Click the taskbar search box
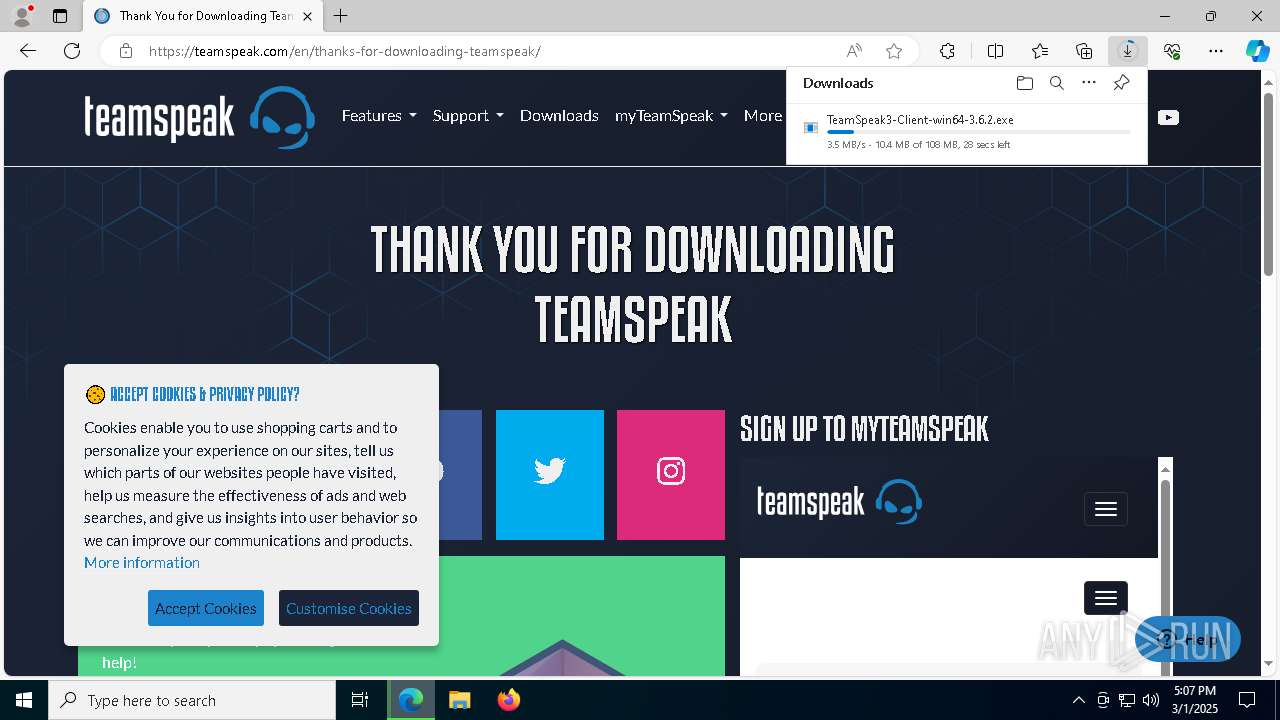Screen dimensions: 1280x720 (x=192, y=700)
